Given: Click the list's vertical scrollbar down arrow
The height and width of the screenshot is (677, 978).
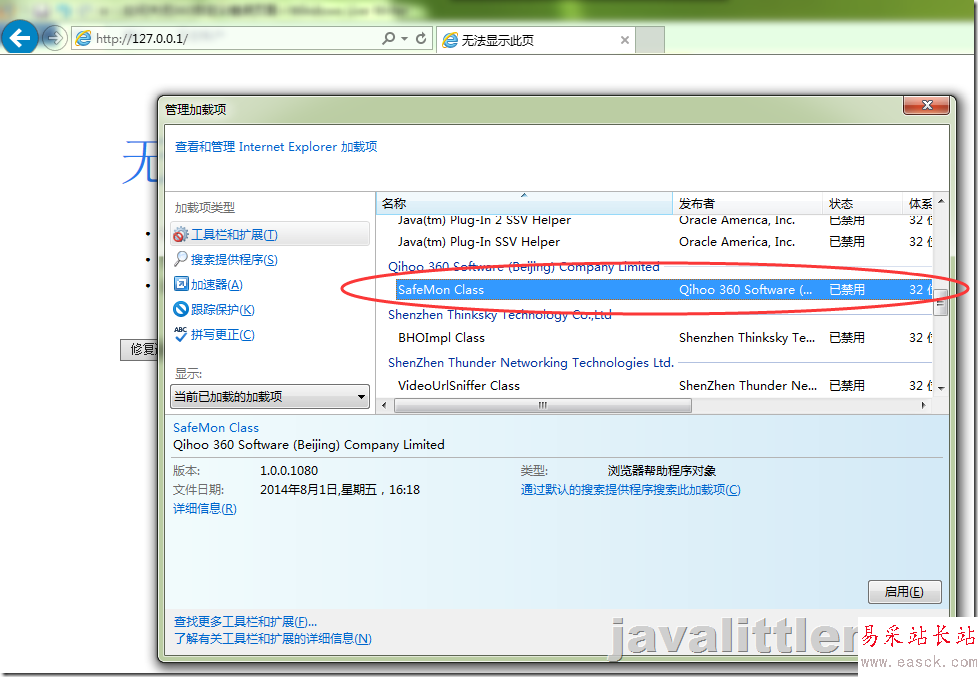Looking at the screenshot, I should point(941,389).
